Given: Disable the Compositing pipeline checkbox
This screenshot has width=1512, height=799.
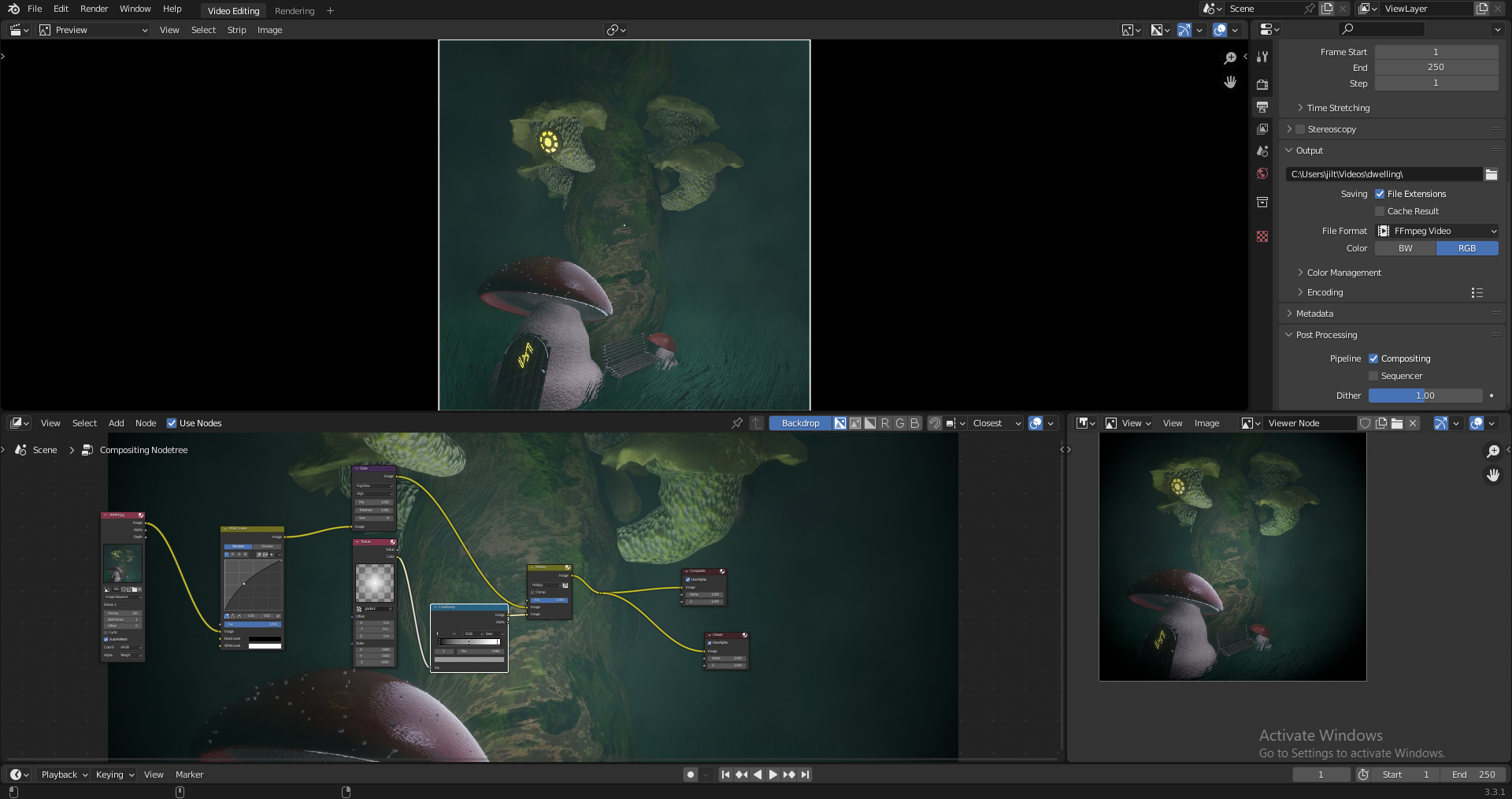Looking at the screenshot, I should (x=1373, y=359).
